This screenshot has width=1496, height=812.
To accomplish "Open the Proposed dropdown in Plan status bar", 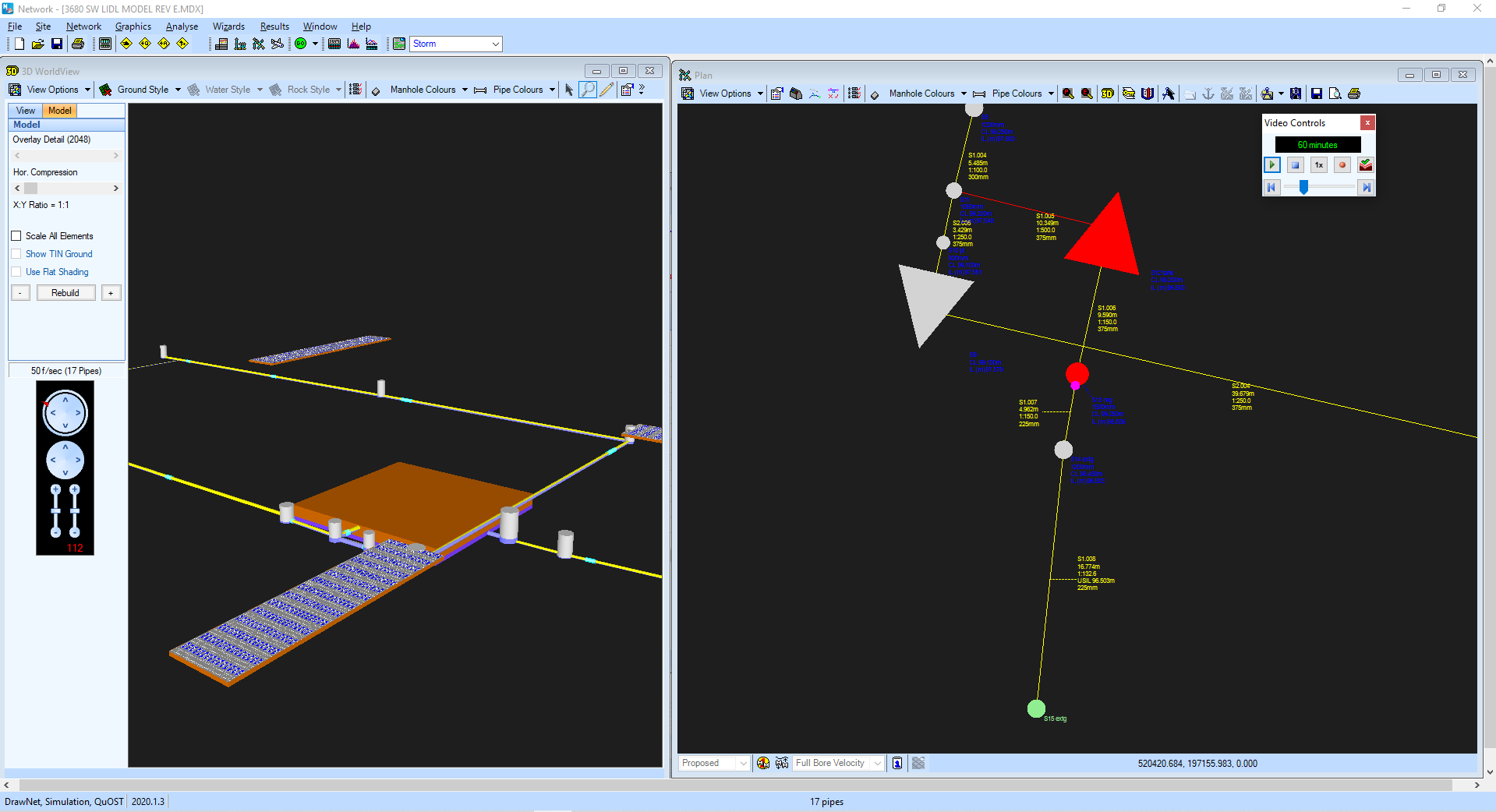I will [x=743, y=763].
